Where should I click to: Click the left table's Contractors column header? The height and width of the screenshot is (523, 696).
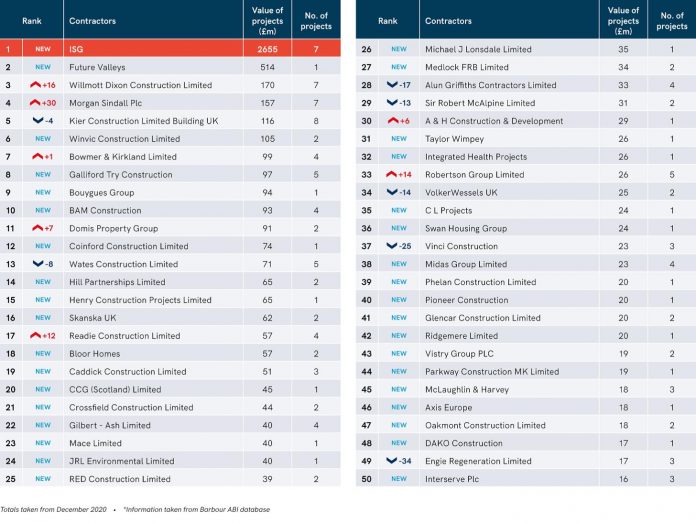click(x=92, y=20)
